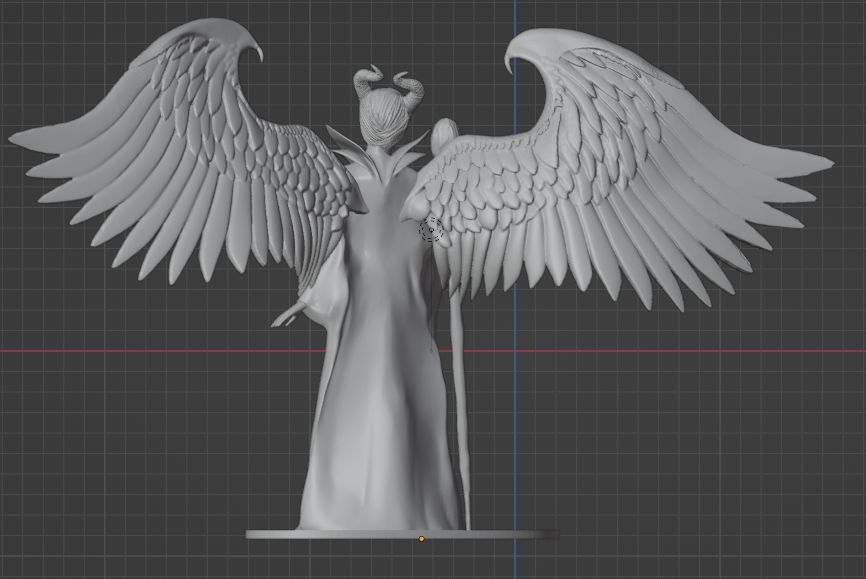Click the blue Z axis line
The height and width of the screenshot is (579, 866).
(515, 450)
